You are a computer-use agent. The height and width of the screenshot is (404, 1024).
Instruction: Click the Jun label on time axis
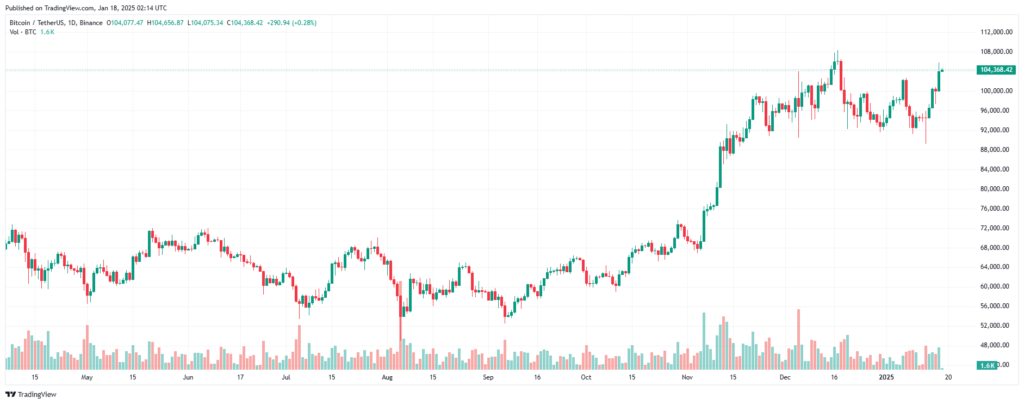[x=189, y=378]
